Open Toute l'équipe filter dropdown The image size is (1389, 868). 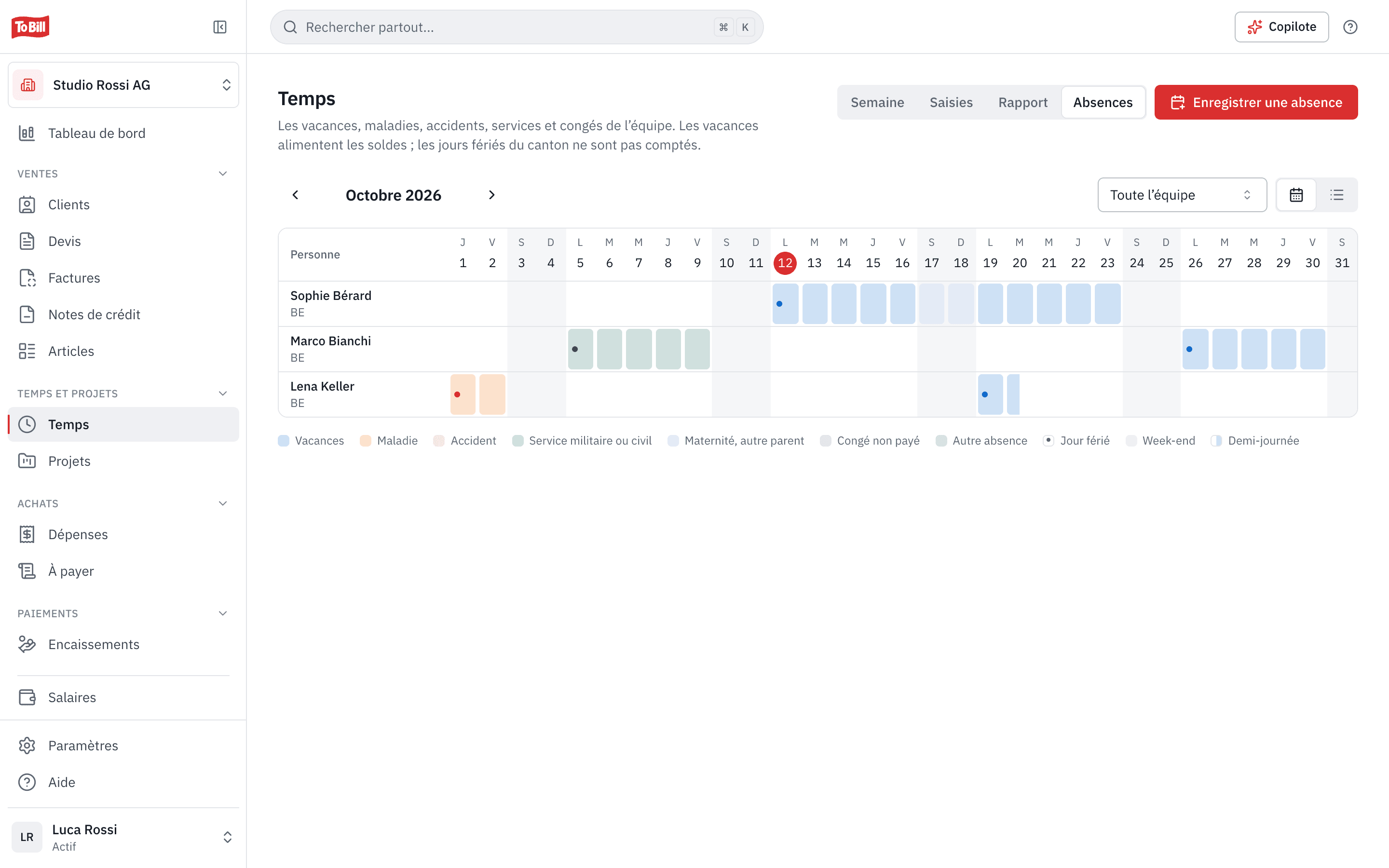[1182, 195]
